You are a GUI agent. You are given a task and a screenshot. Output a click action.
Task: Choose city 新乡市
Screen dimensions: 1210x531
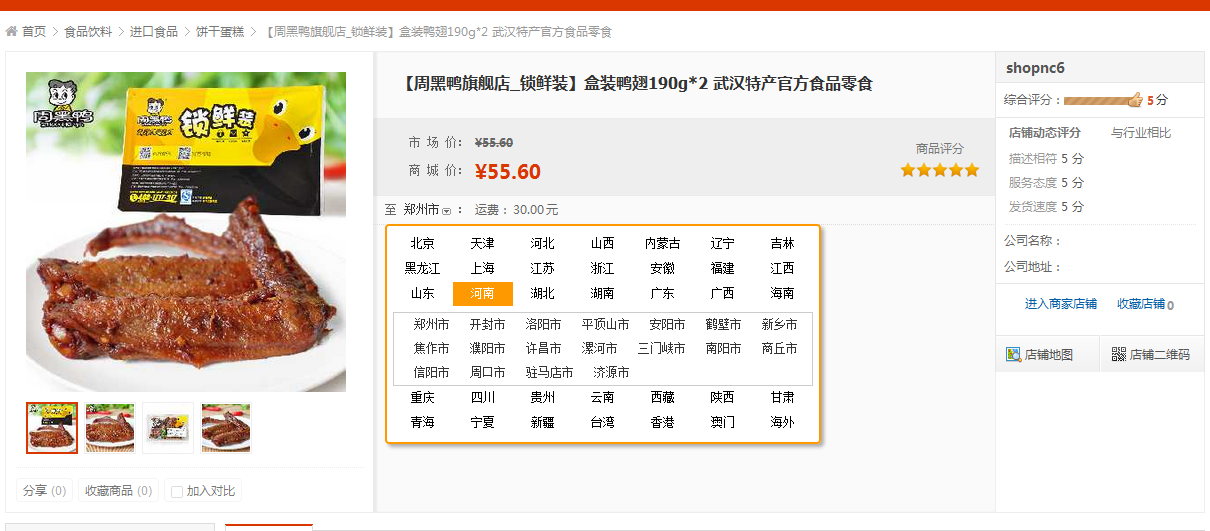[779, 324]
